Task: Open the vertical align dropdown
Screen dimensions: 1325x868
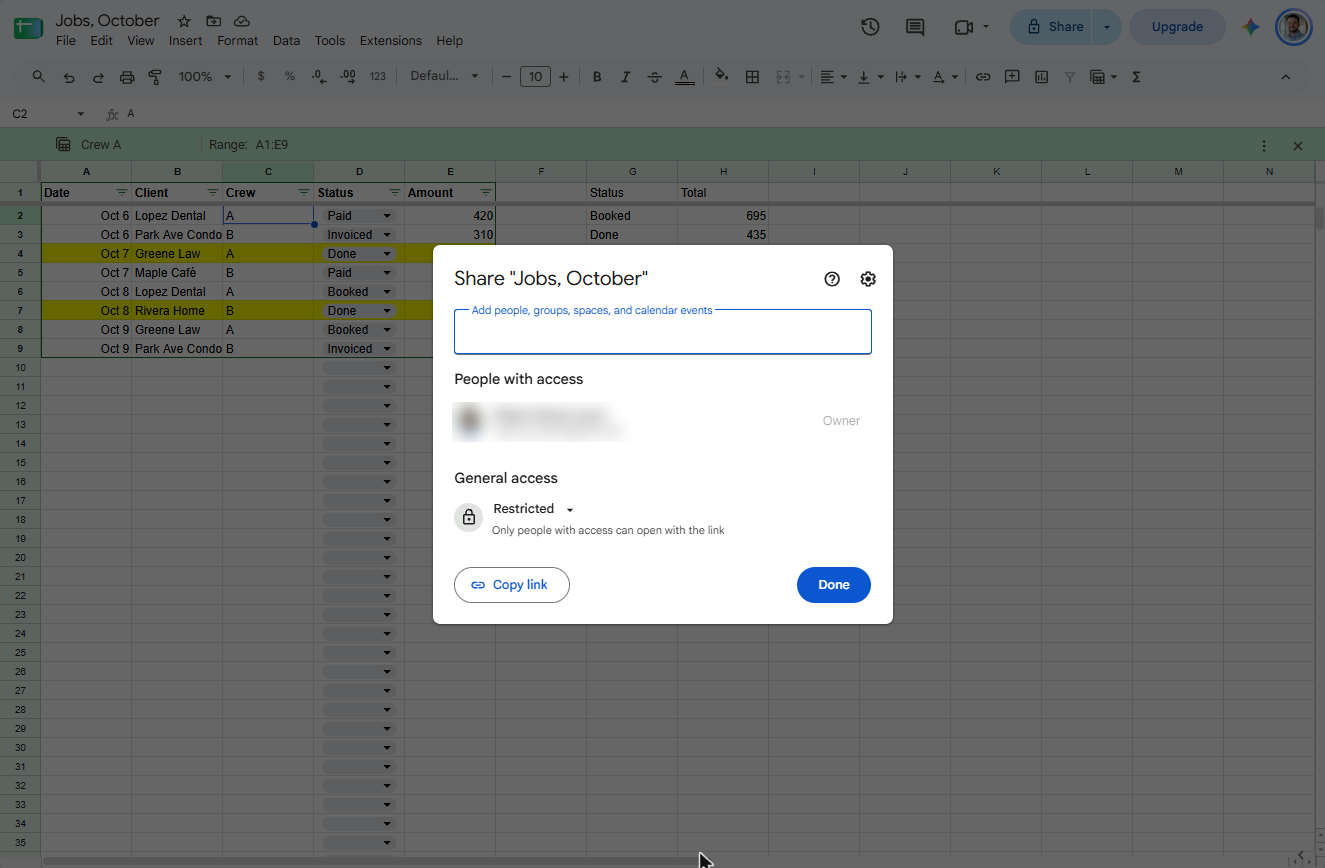Action: 870,77
